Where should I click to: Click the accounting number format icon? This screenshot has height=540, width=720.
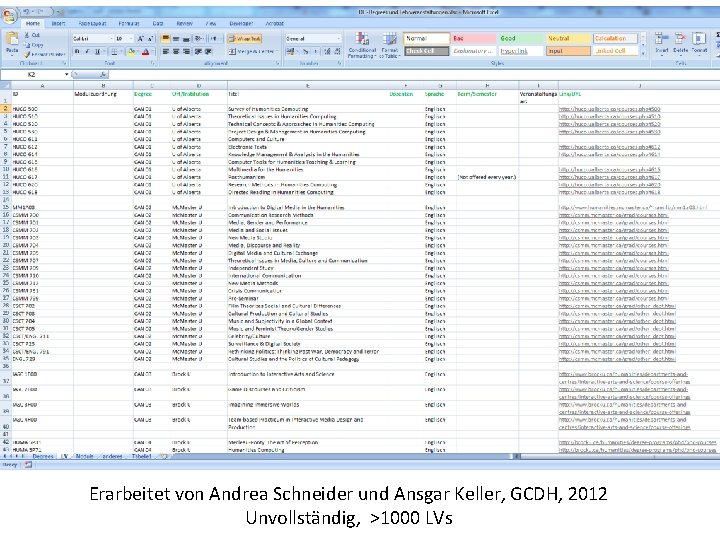291,51
